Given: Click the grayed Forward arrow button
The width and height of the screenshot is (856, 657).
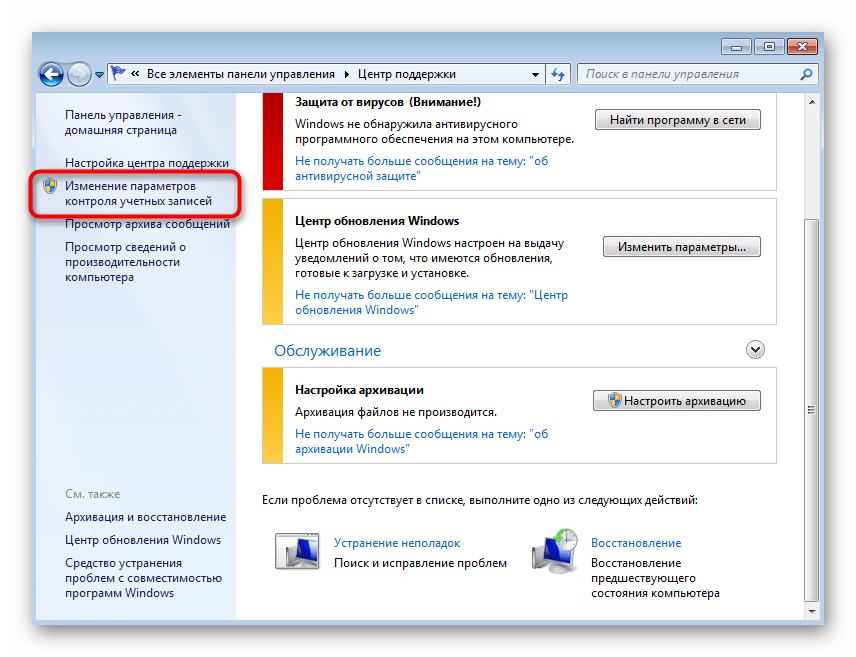Looking at the screenshot, I should [x=80, y=74].
